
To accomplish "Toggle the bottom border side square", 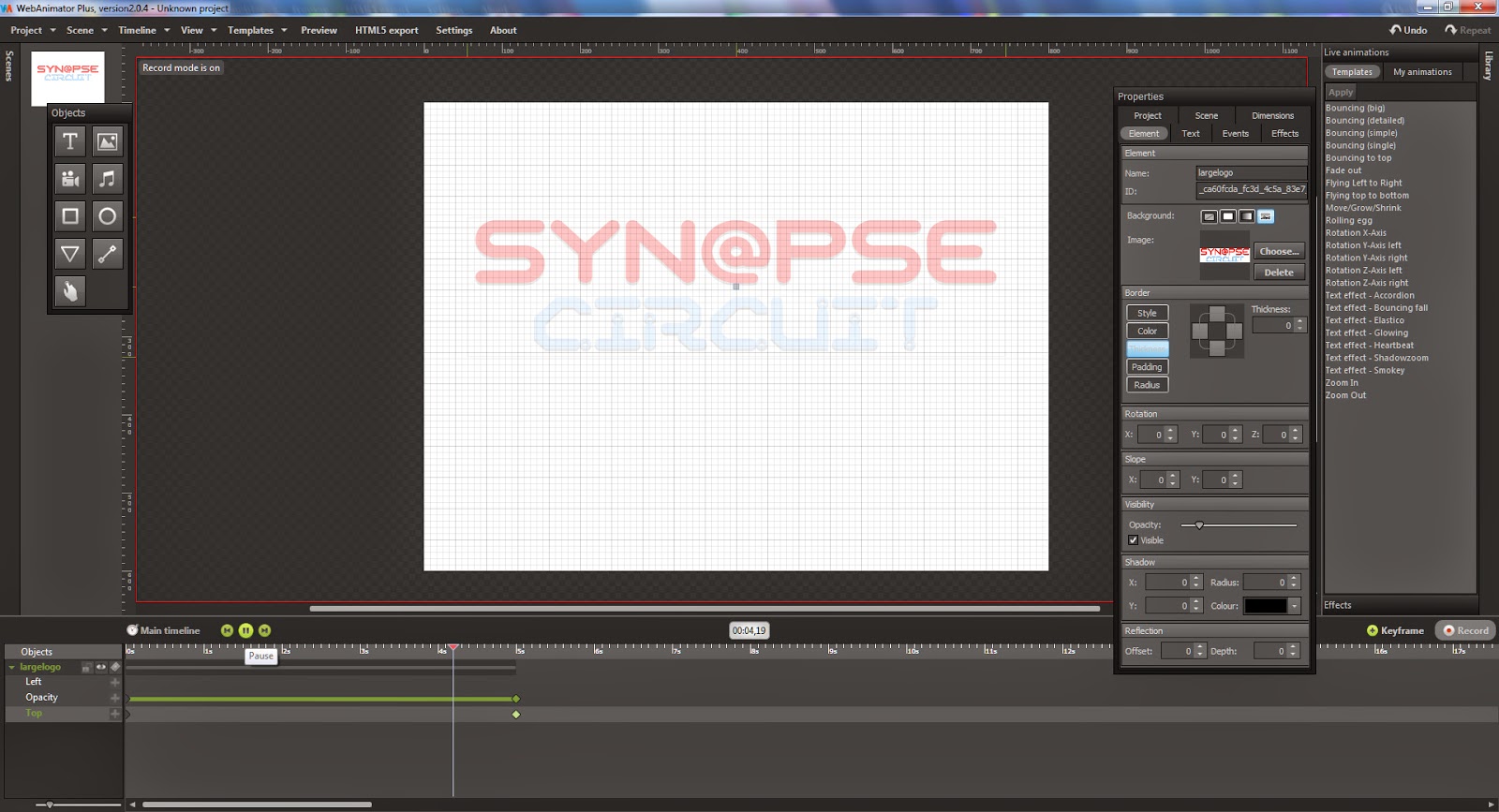I will coord(1217,348).
